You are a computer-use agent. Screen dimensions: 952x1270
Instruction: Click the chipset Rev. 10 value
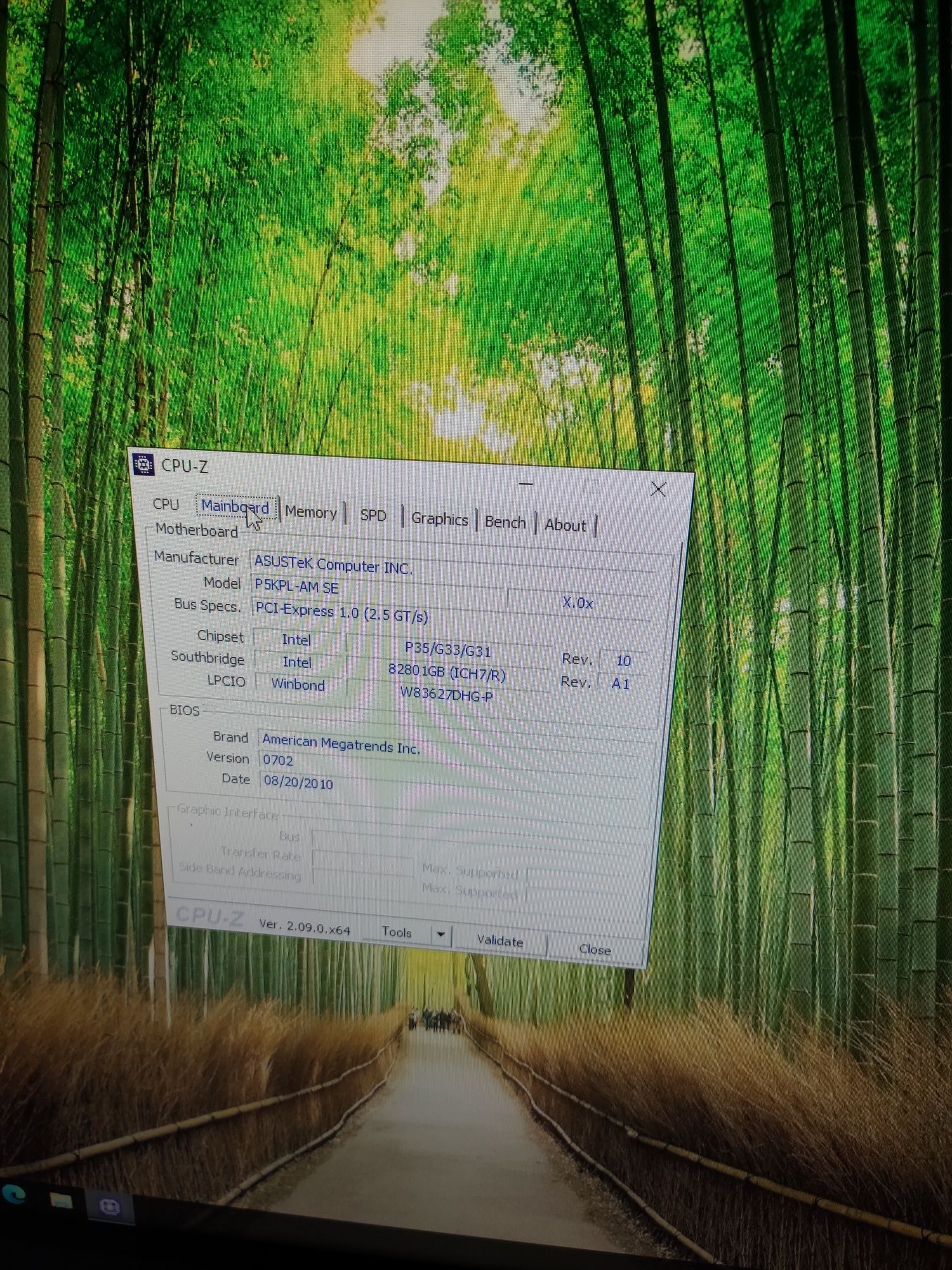coord(623,660)
